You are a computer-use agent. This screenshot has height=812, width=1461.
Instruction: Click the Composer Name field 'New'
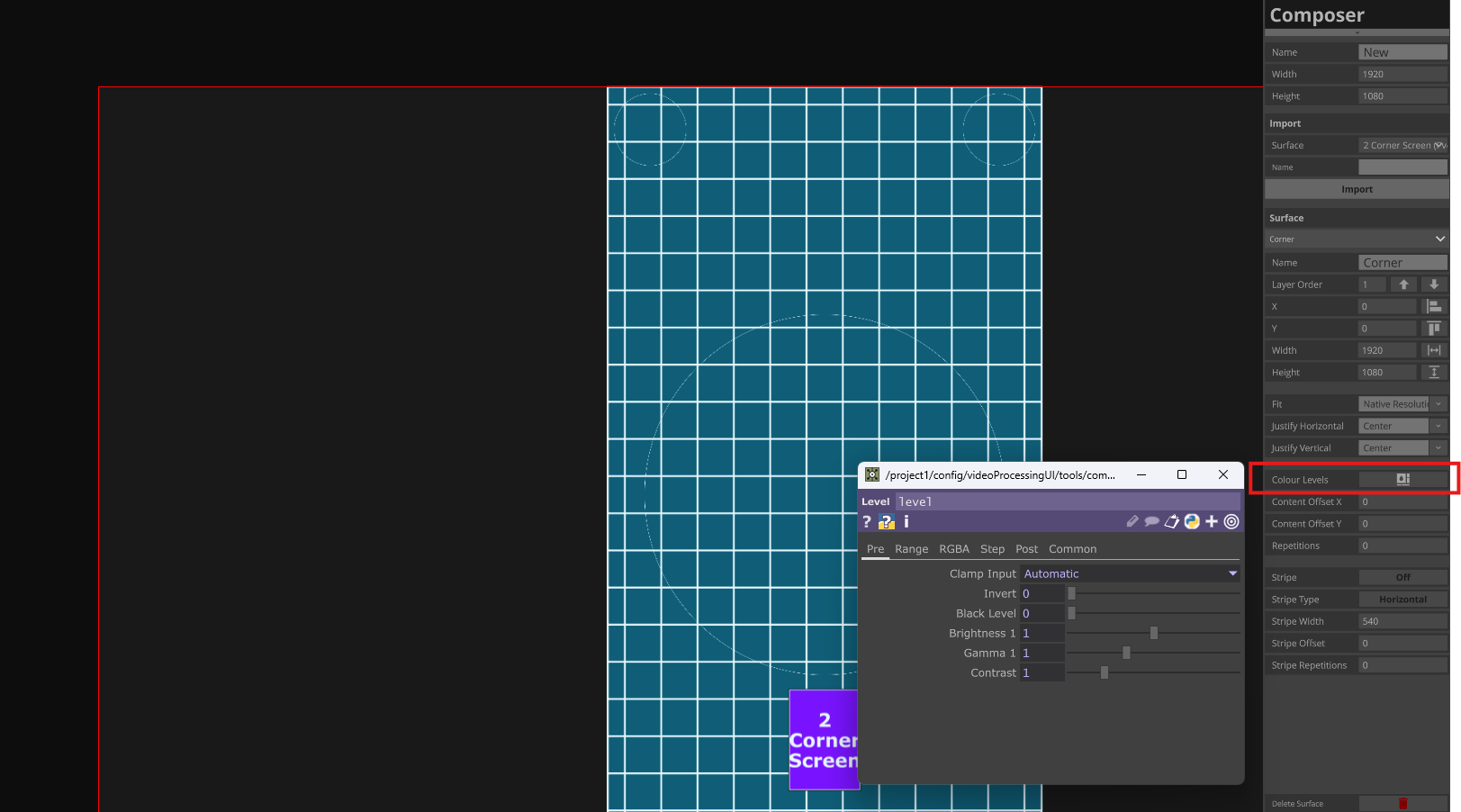pos(1402,52)
